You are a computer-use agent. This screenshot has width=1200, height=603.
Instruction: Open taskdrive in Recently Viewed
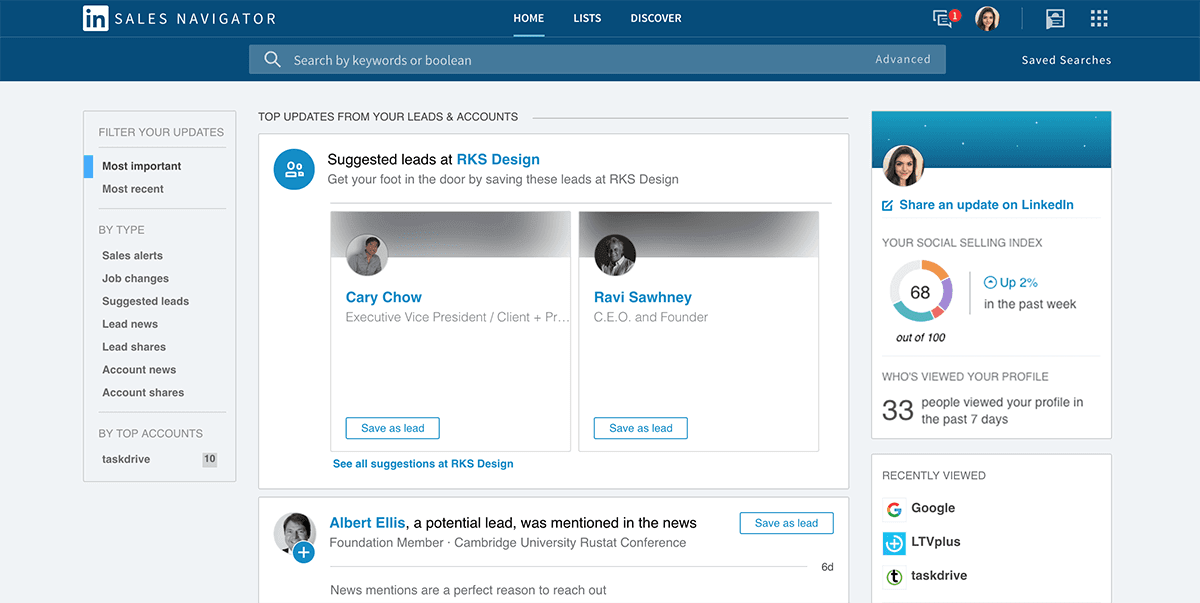pyautogui.click(x=939, y=577)
